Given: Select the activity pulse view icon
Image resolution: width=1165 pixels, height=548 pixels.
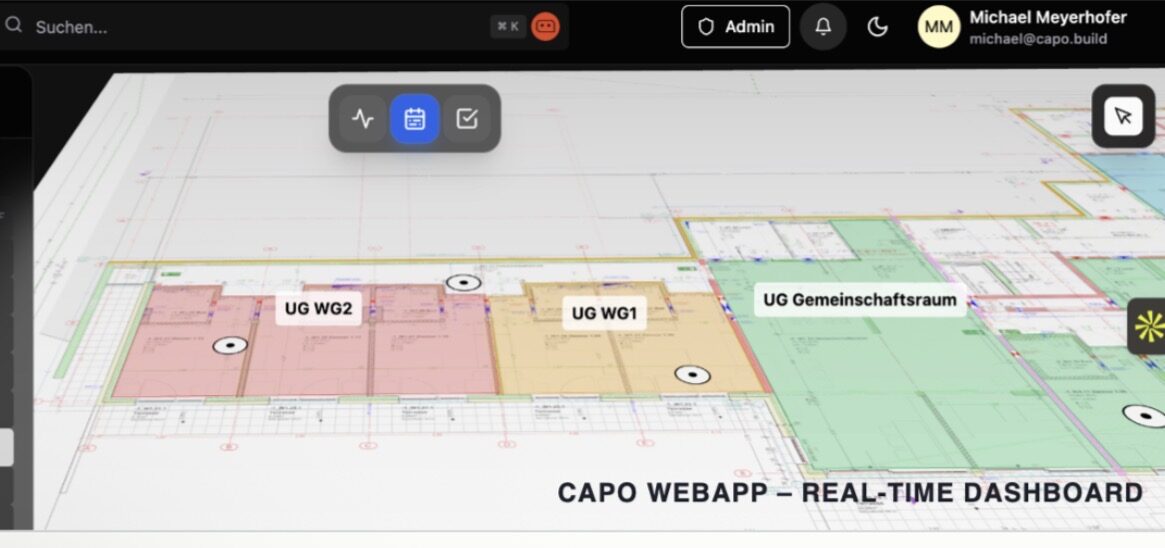Looking at the screenshot, I should [363, 119].
